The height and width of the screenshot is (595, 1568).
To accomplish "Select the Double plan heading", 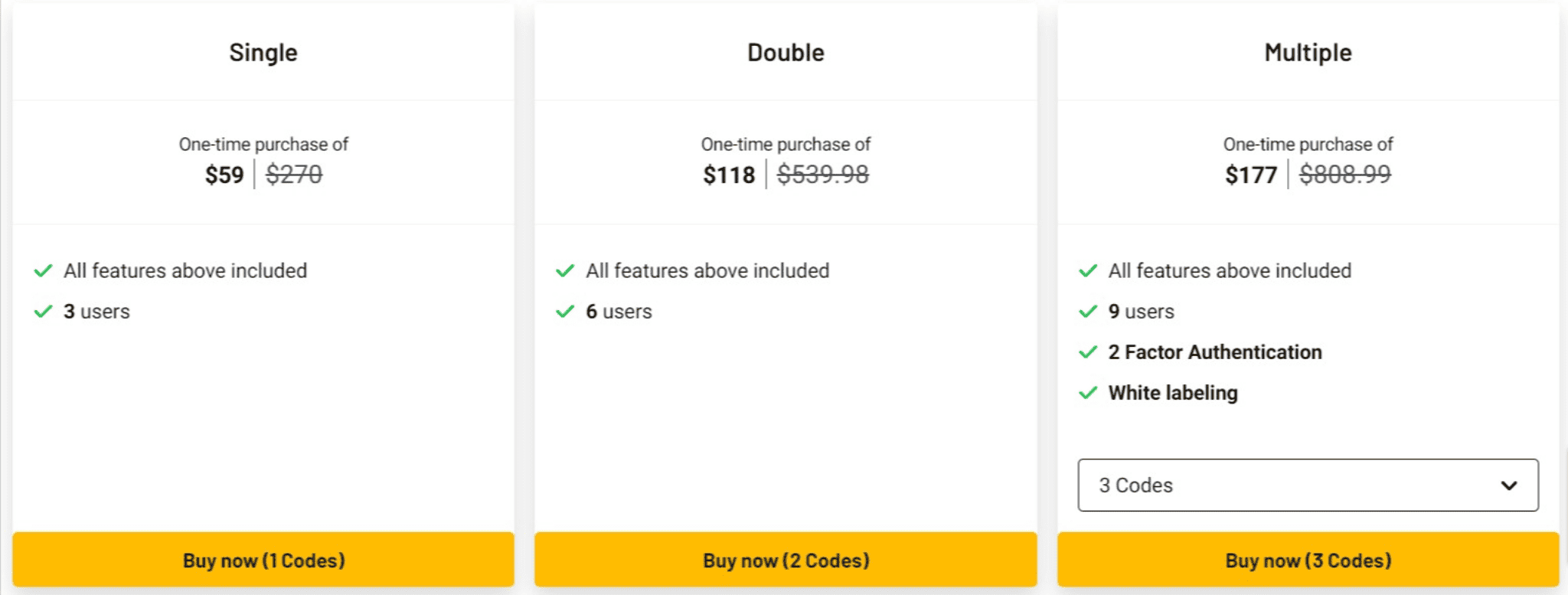I will [x=786, y=52].
